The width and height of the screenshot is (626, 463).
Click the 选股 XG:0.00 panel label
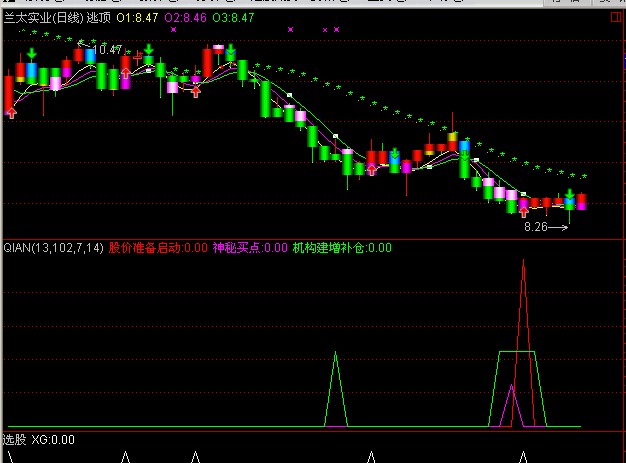pos(39,439)
